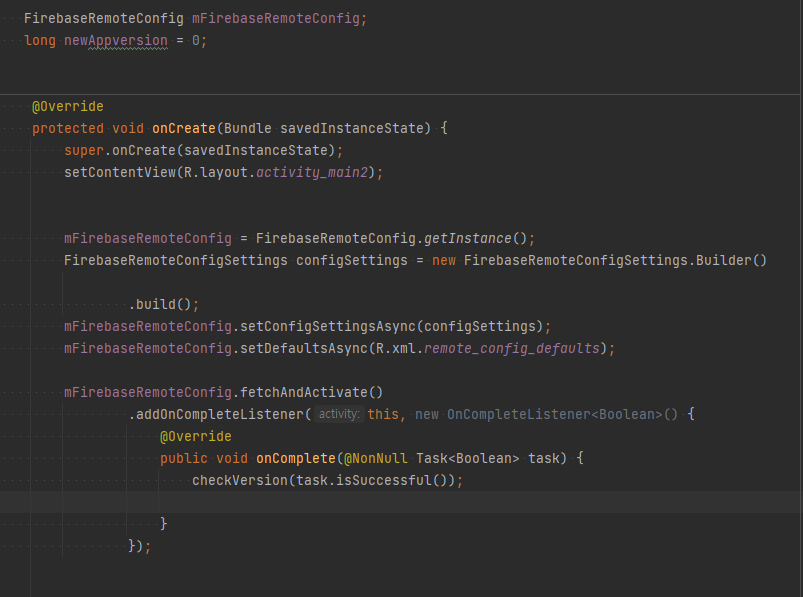Click the 'long' type keyword
The height and width of the screenshot is (597, 803).
coord(40,40)
